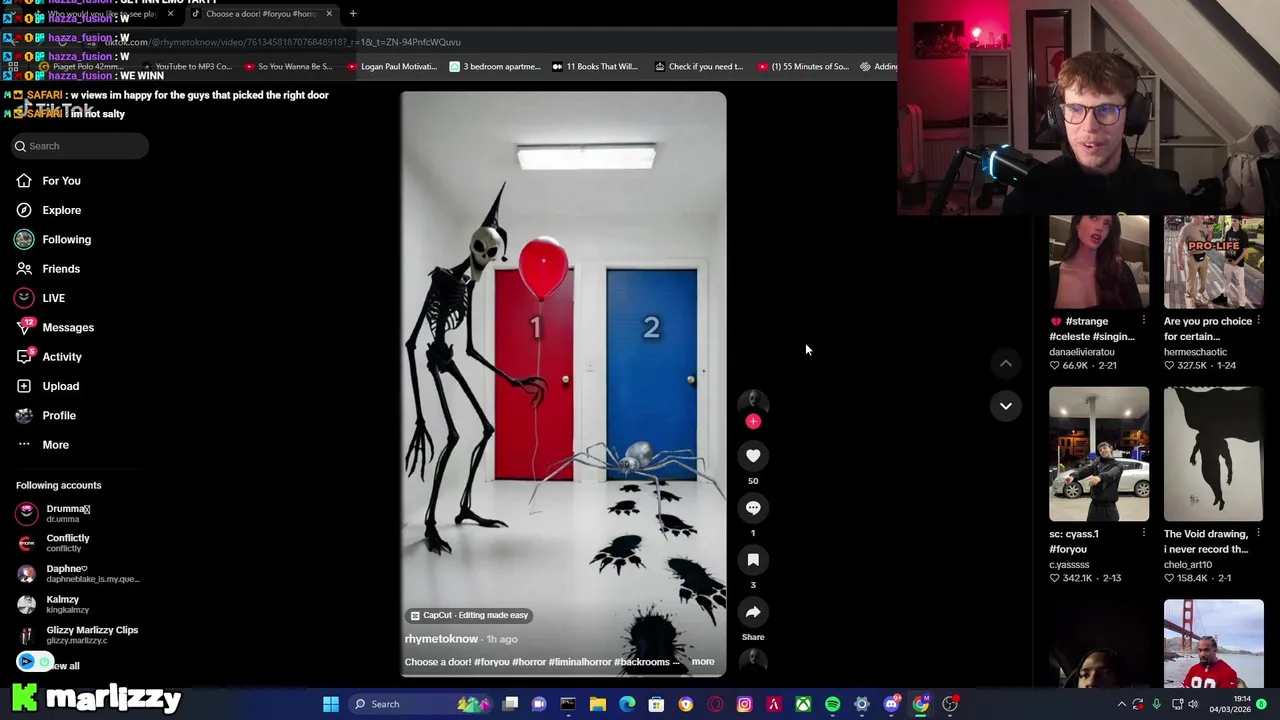Open Spotify from the taskbar
This screenshot has height=720, width=1280.
coord(832,704)
